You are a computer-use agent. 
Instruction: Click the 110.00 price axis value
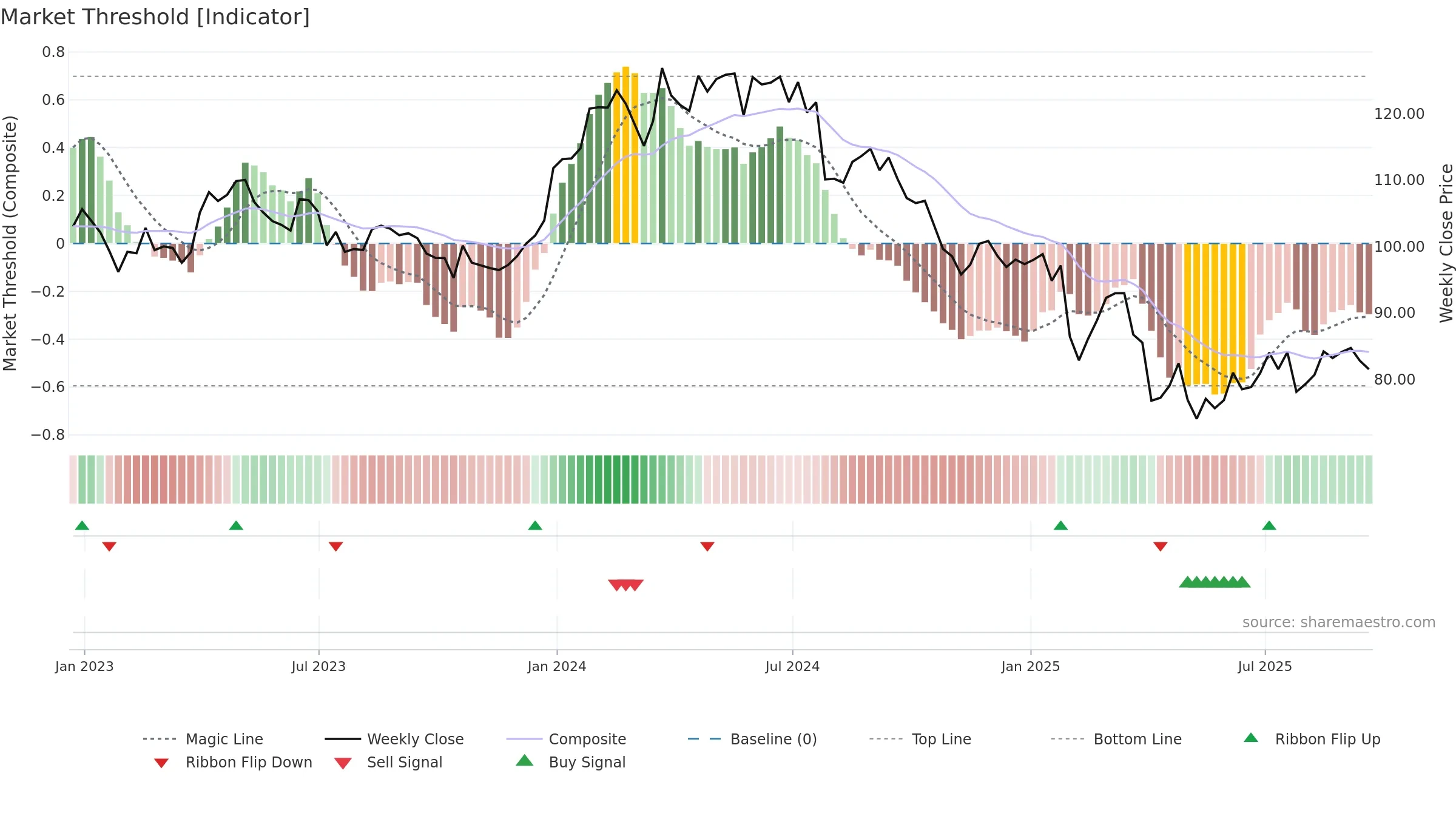point(1399,180)
